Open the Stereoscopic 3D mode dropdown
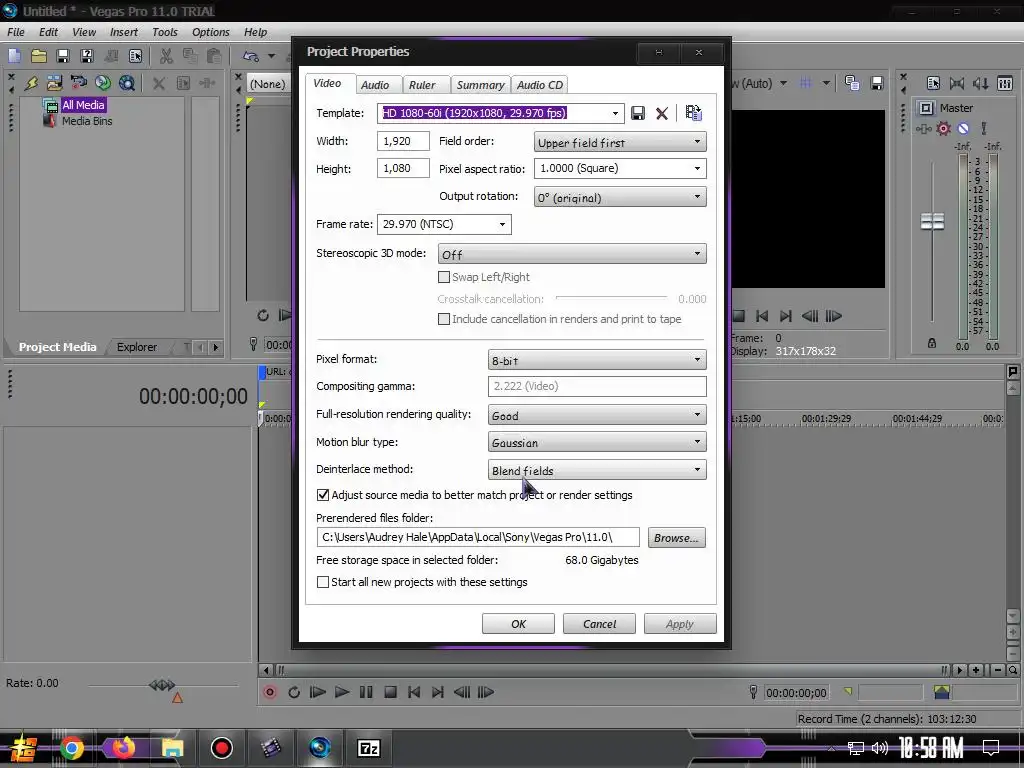The width and height of the screenshot is (1024, 768). click(x=572, y=254)
